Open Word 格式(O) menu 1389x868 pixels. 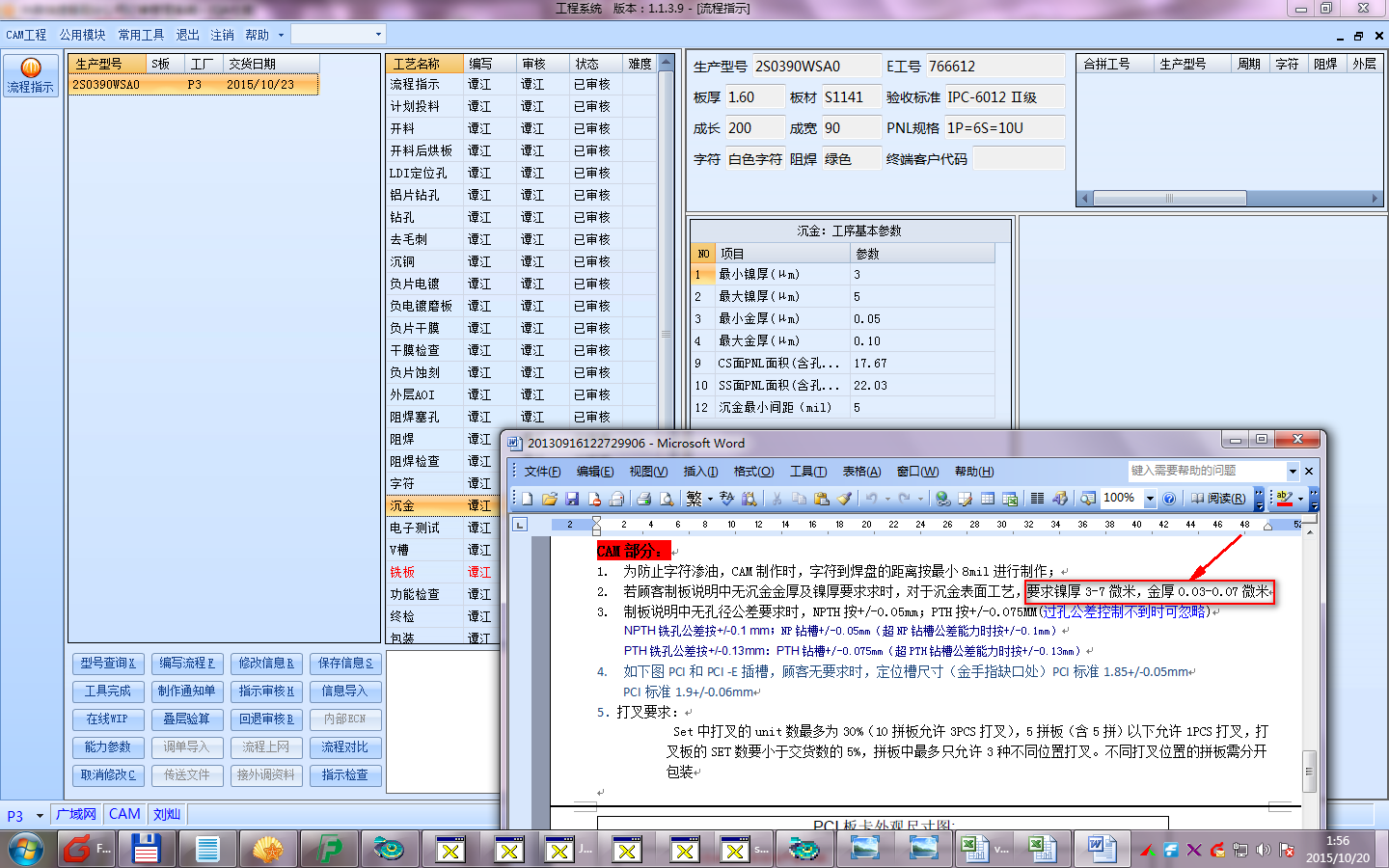click(x=753, y=471)
